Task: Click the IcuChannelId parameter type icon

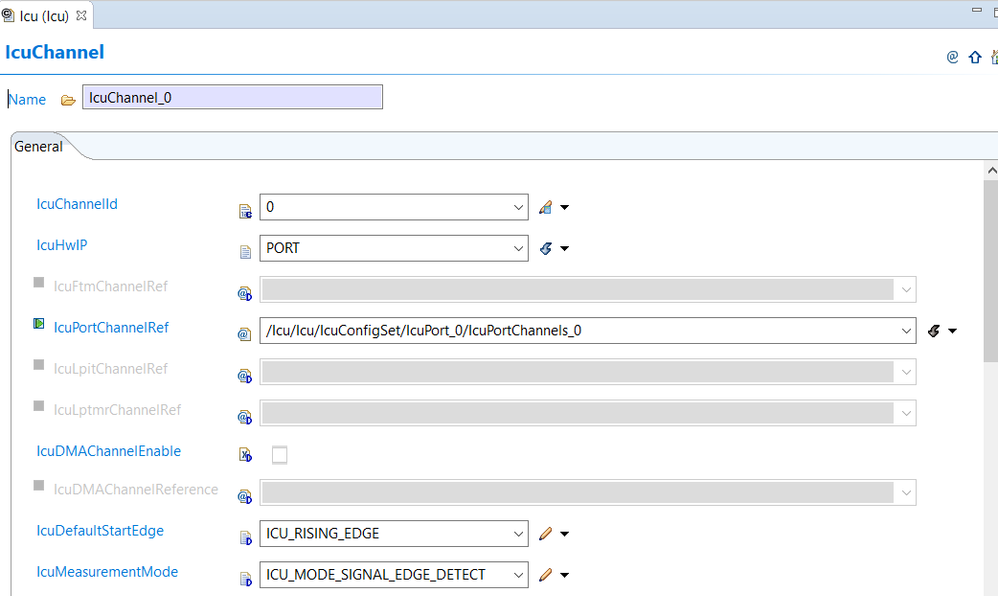Action: click(245, 211)
